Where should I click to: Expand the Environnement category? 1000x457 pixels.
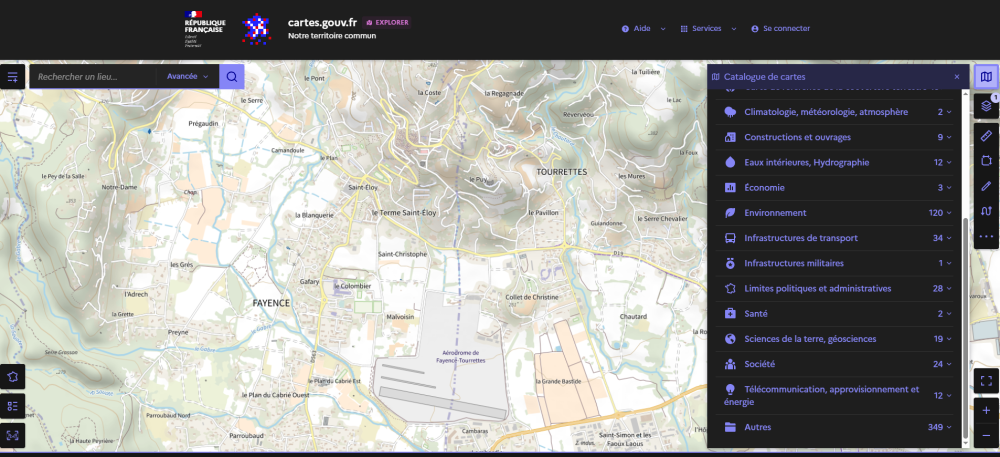(837, 213)
